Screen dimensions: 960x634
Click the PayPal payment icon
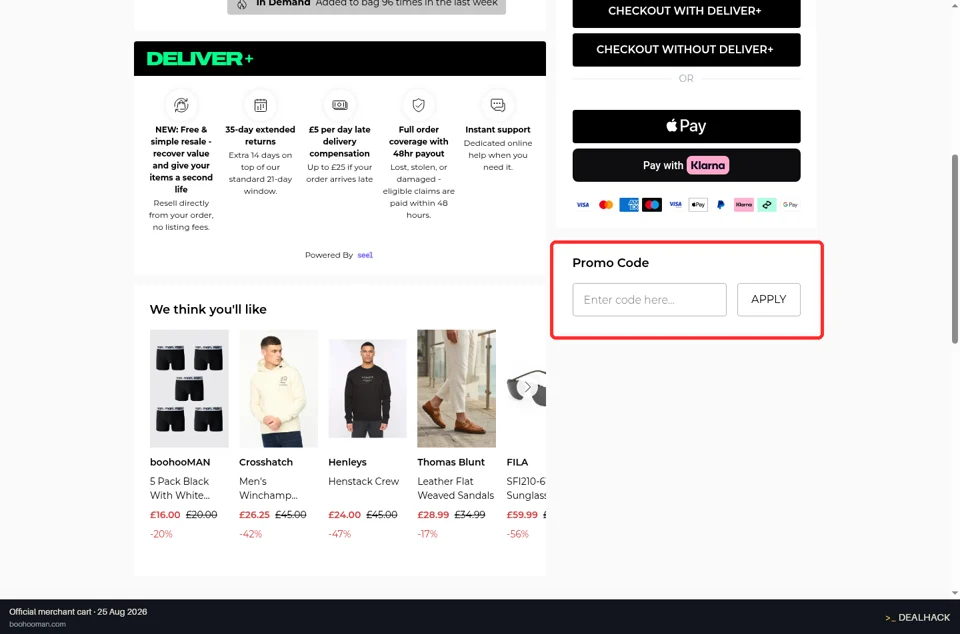point(721,205)
